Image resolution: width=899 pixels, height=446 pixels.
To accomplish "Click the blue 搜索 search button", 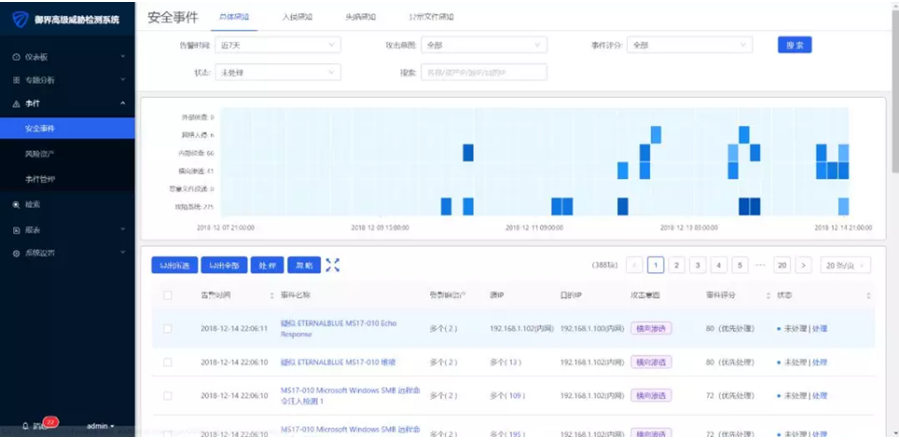I will click(794, 45).
